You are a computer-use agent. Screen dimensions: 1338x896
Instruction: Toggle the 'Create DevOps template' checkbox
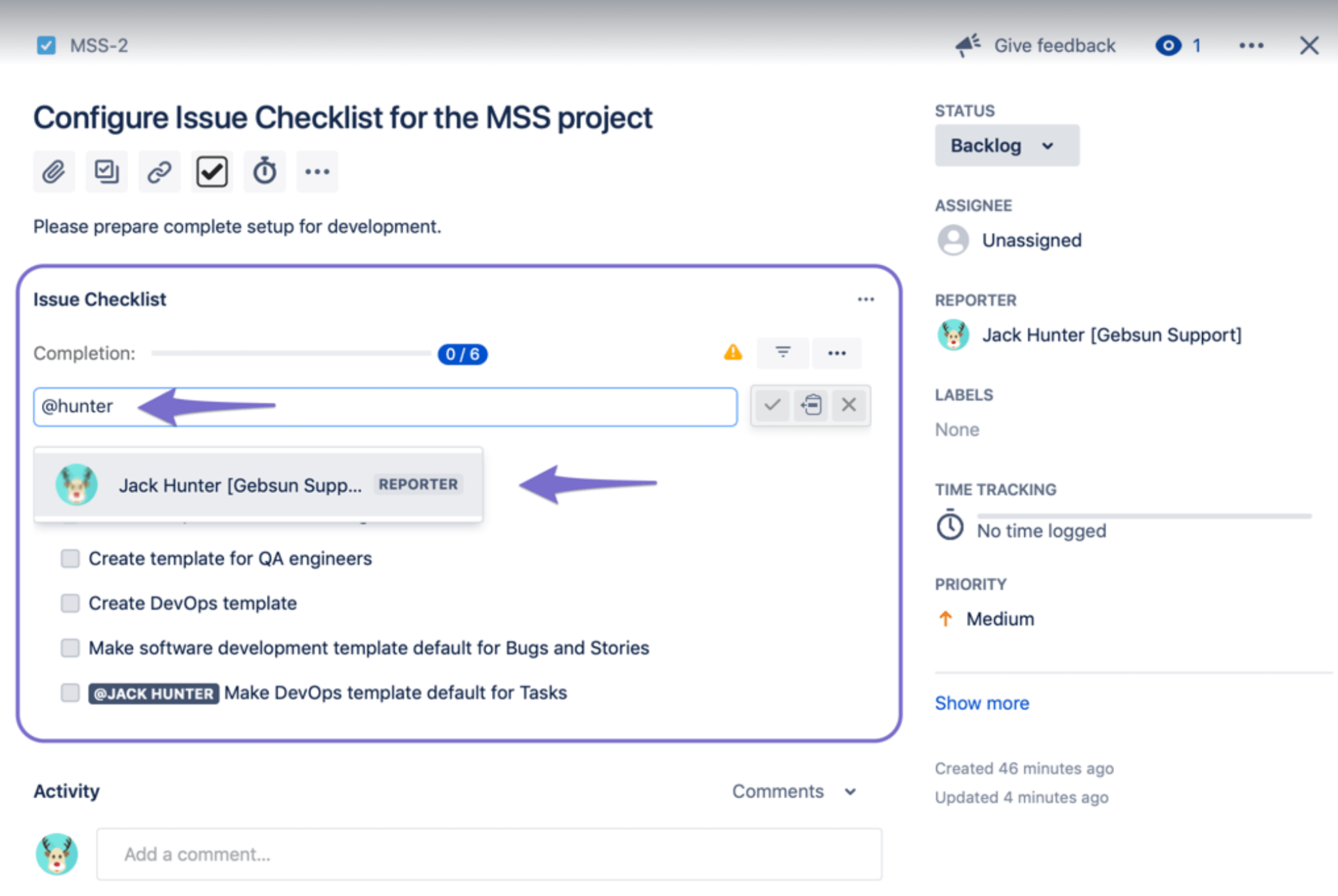click(71, 601)
